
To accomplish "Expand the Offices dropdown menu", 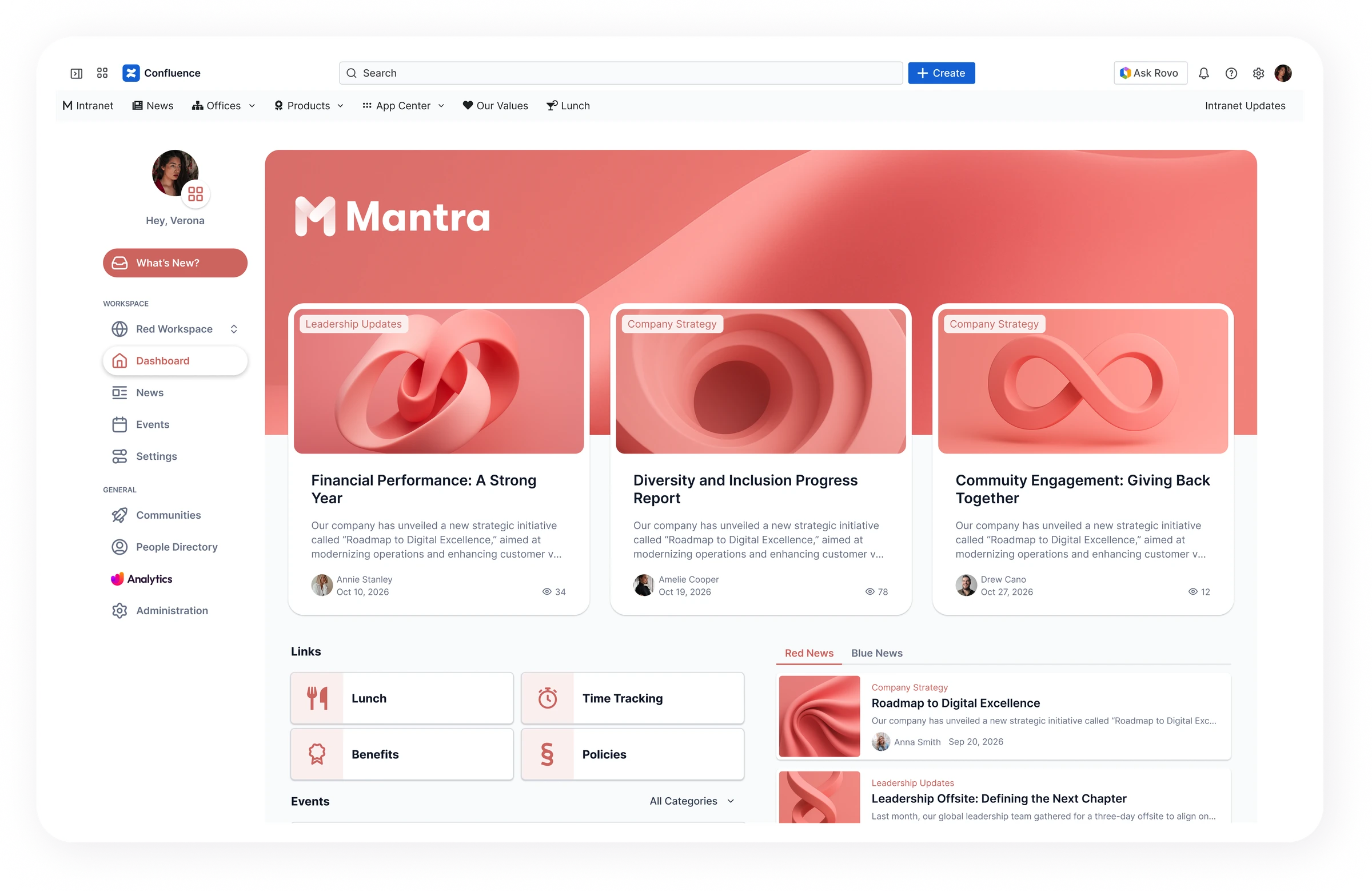I will click(224, 106).
